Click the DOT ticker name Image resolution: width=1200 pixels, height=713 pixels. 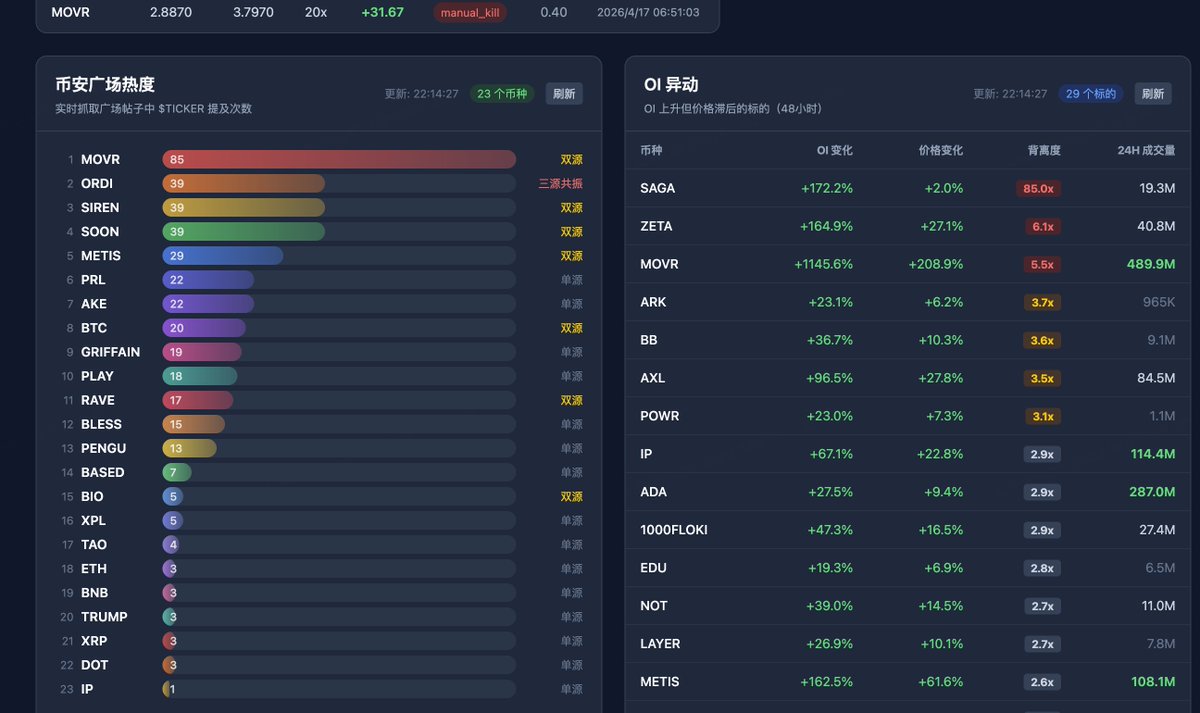coord(95,665)
